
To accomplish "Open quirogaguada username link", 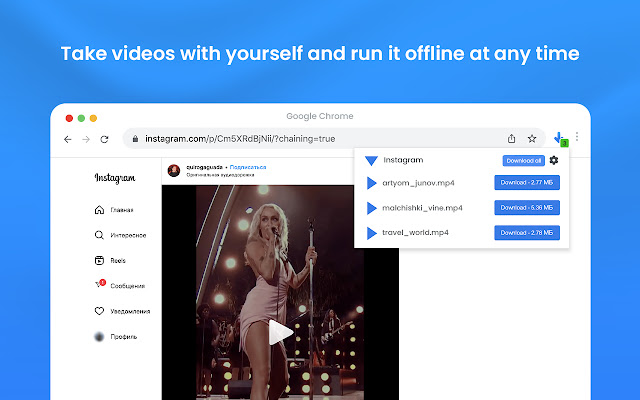I will [x=204, y=167].
